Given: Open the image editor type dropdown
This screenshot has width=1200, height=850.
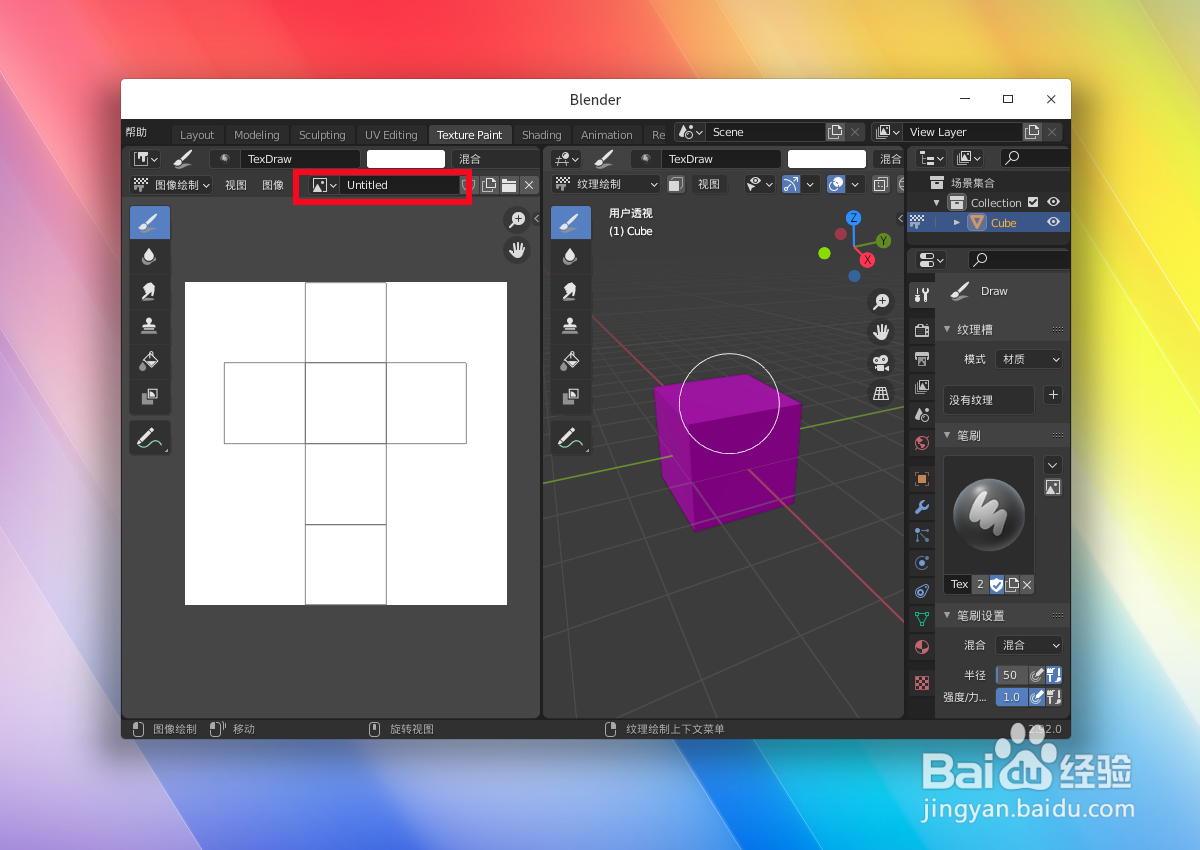Looking at the screenshot, I should coord(146,159).
